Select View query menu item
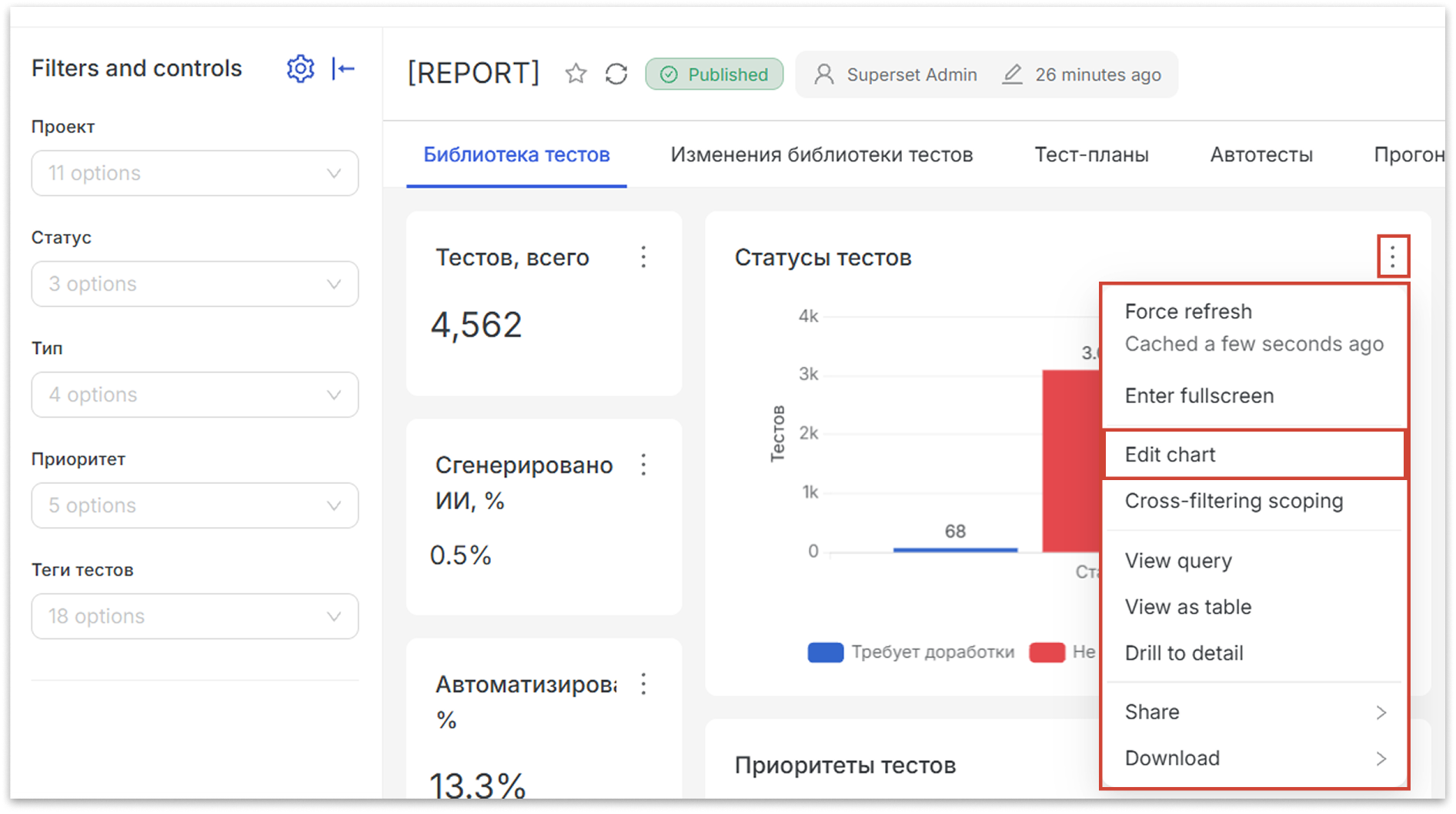 (1254, 560)
